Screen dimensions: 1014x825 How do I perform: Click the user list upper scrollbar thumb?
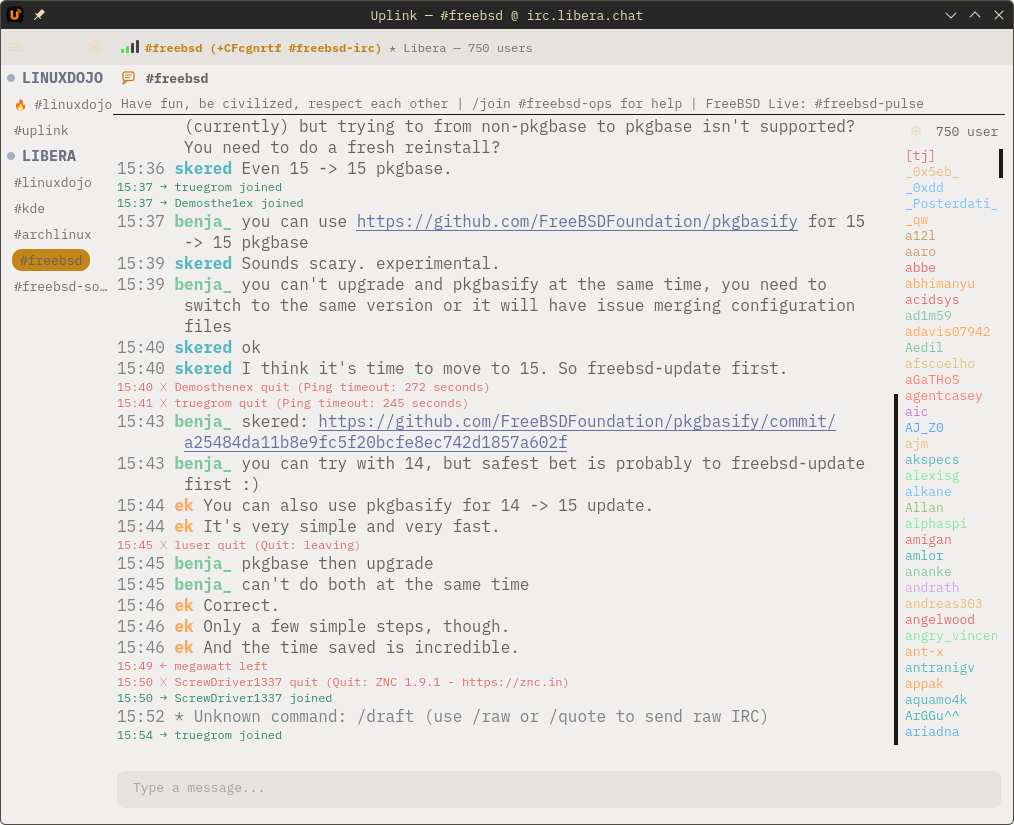[1000, 163]
